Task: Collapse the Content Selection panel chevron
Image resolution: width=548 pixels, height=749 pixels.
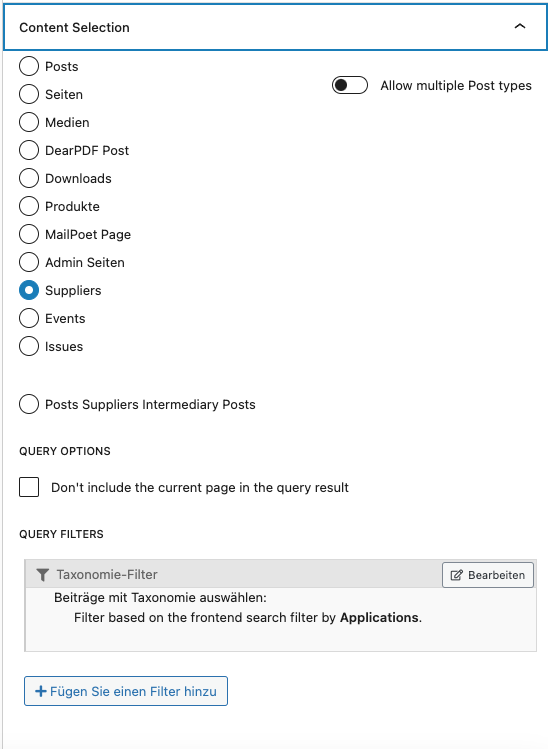Action: click(x=519, y=26)
